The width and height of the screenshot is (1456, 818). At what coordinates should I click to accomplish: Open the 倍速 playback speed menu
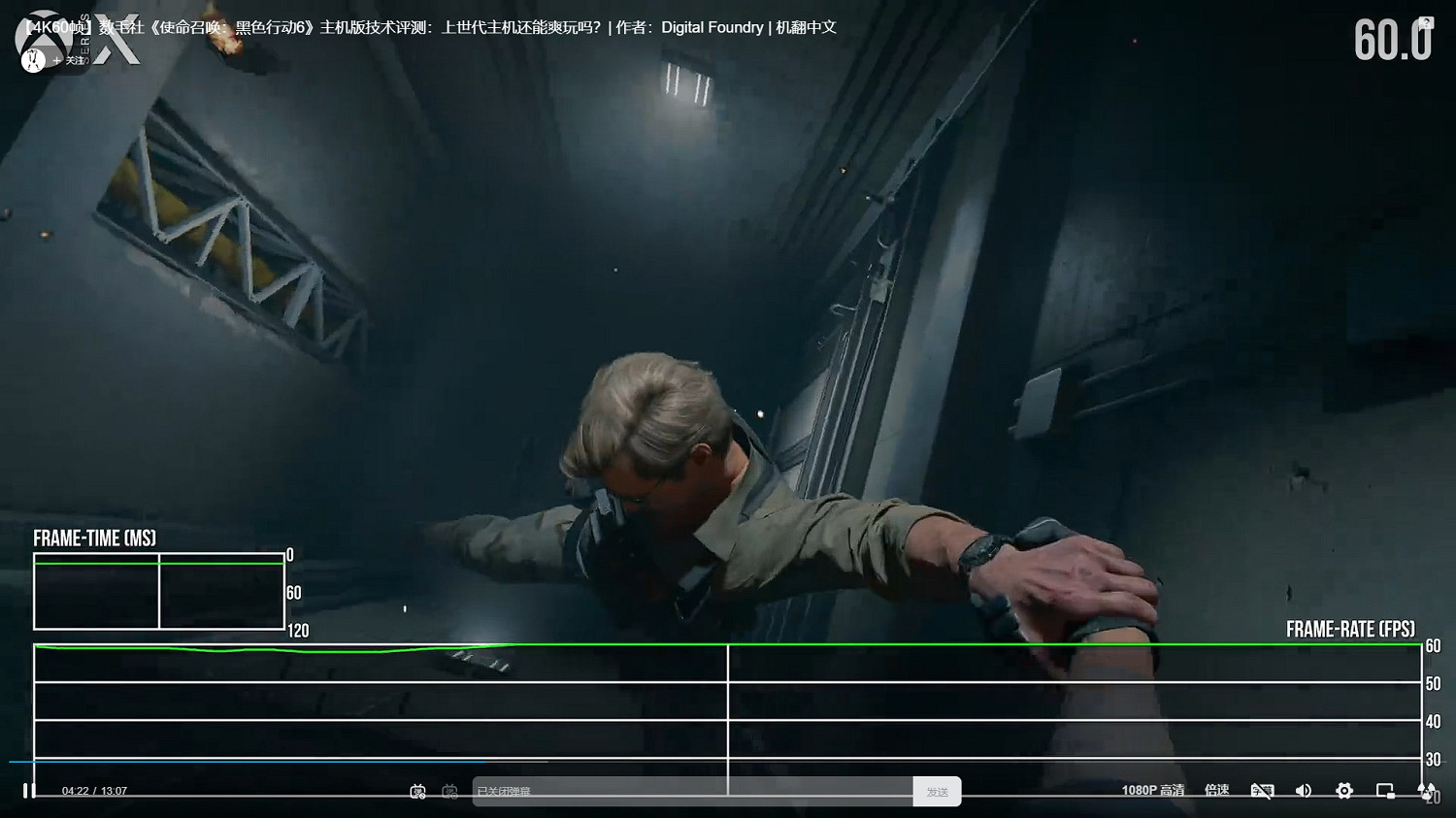pos(1216,790)
